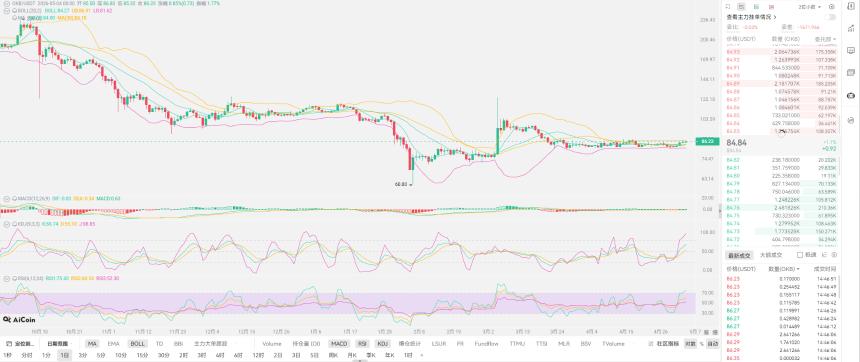Toggle the MACD sub-indicator button
This screenshot has width=860, height=362.
(x=339, y=344)
